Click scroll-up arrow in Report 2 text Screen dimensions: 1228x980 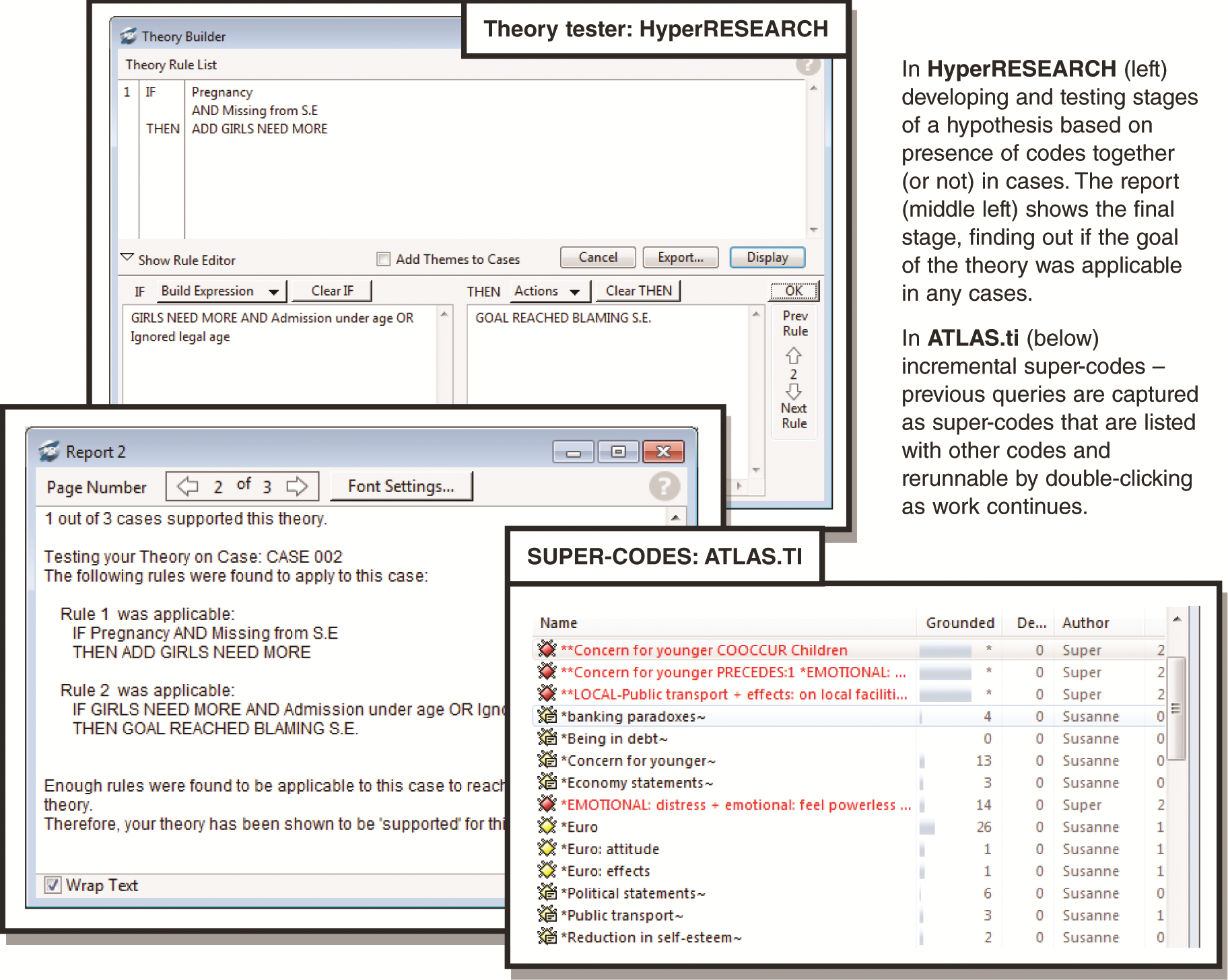[x=675, y=517]
